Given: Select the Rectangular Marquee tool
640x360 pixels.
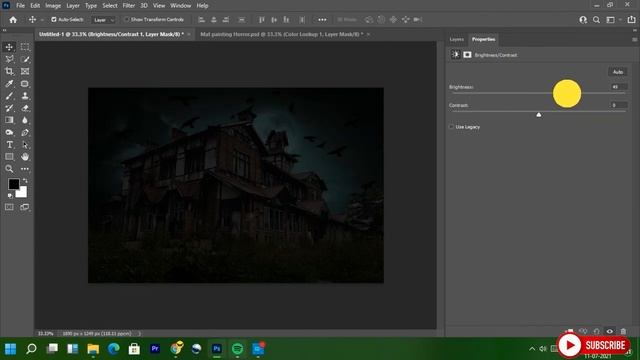Looking at the screenshot, I should (25, 47).
